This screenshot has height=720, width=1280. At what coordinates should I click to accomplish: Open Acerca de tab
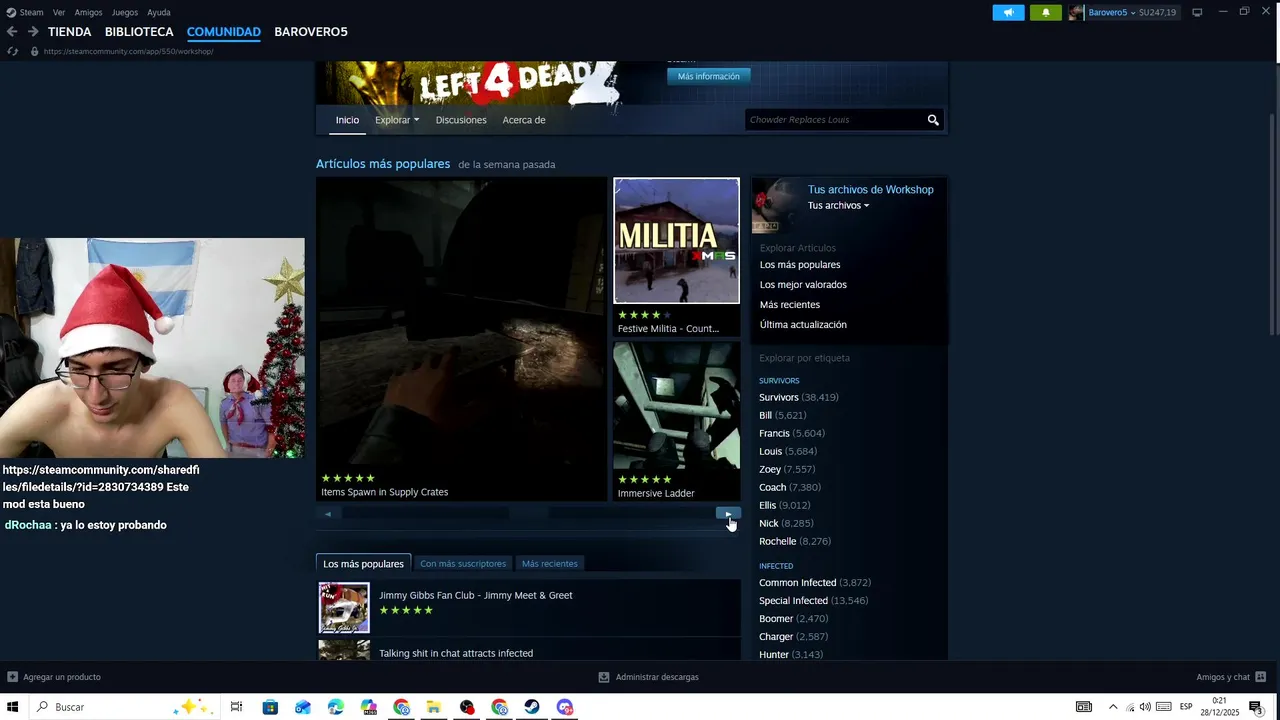524,120
